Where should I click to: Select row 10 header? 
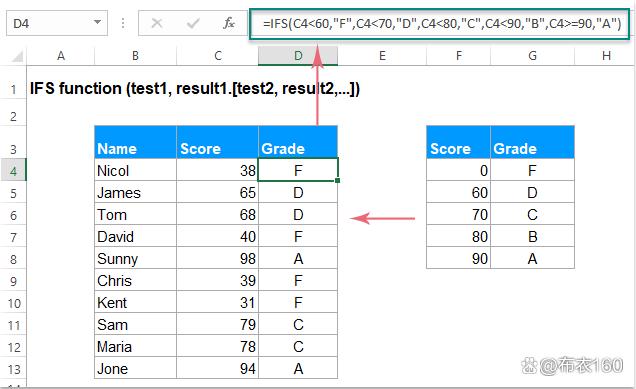(x=13, y=302)
